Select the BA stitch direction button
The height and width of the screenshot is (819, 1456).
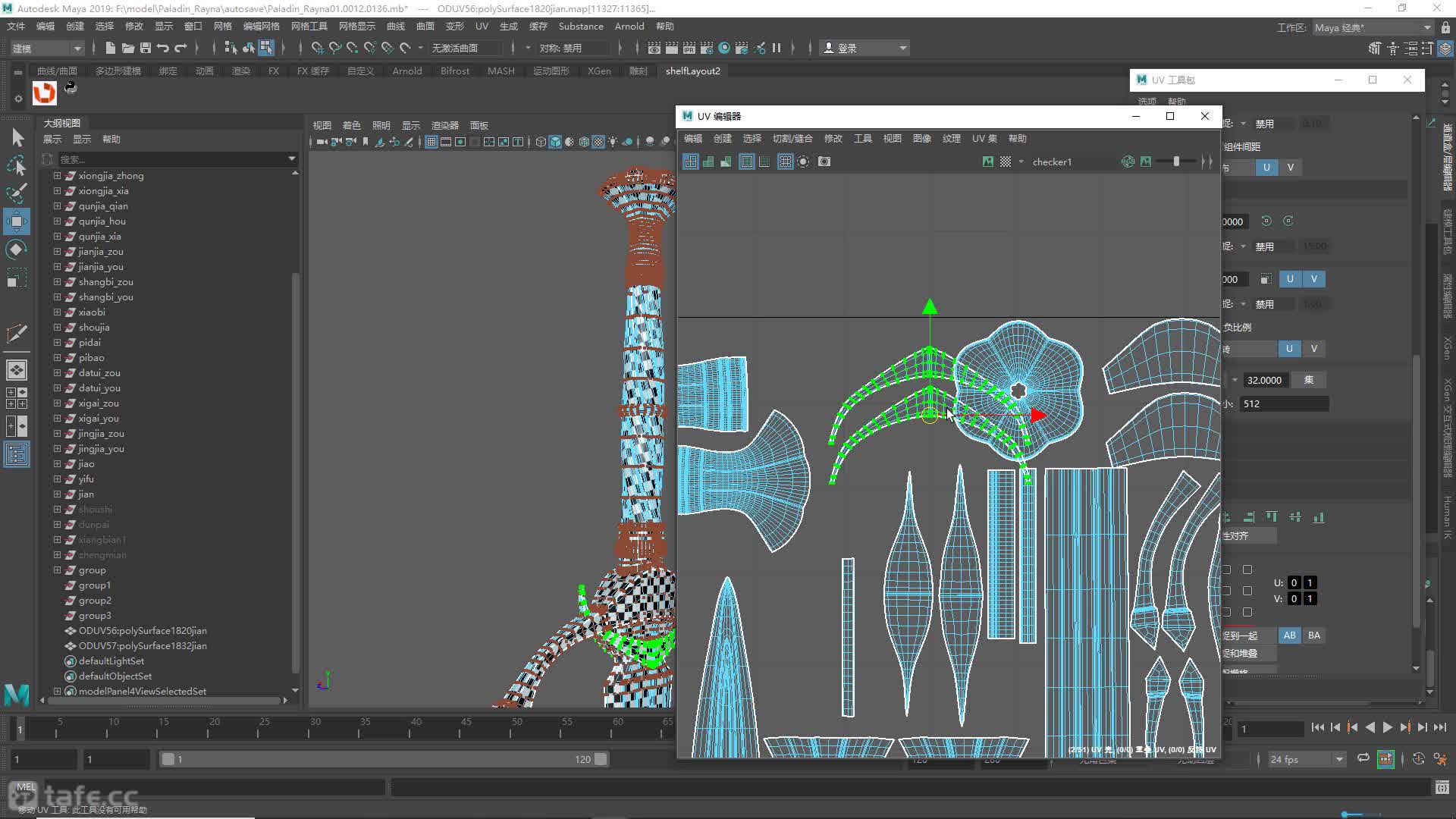(1314, 635)
